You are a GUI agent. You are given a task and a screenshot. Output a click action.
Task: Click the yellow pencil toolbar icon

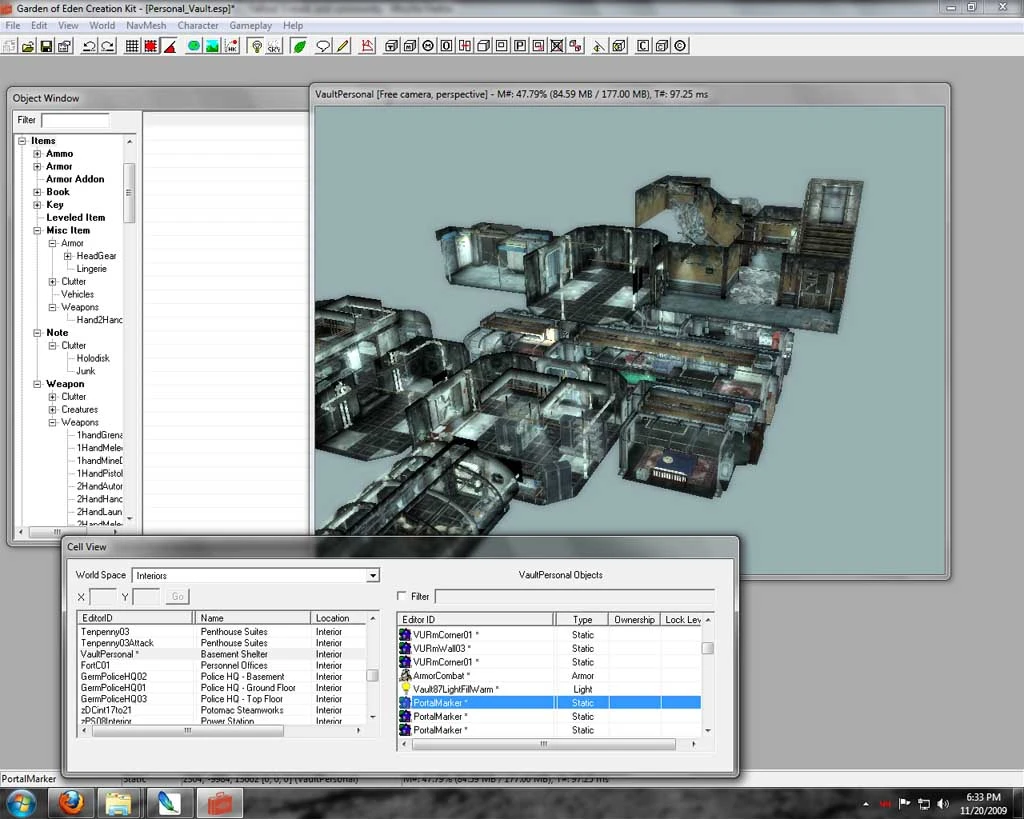click(x=343, y=46)
